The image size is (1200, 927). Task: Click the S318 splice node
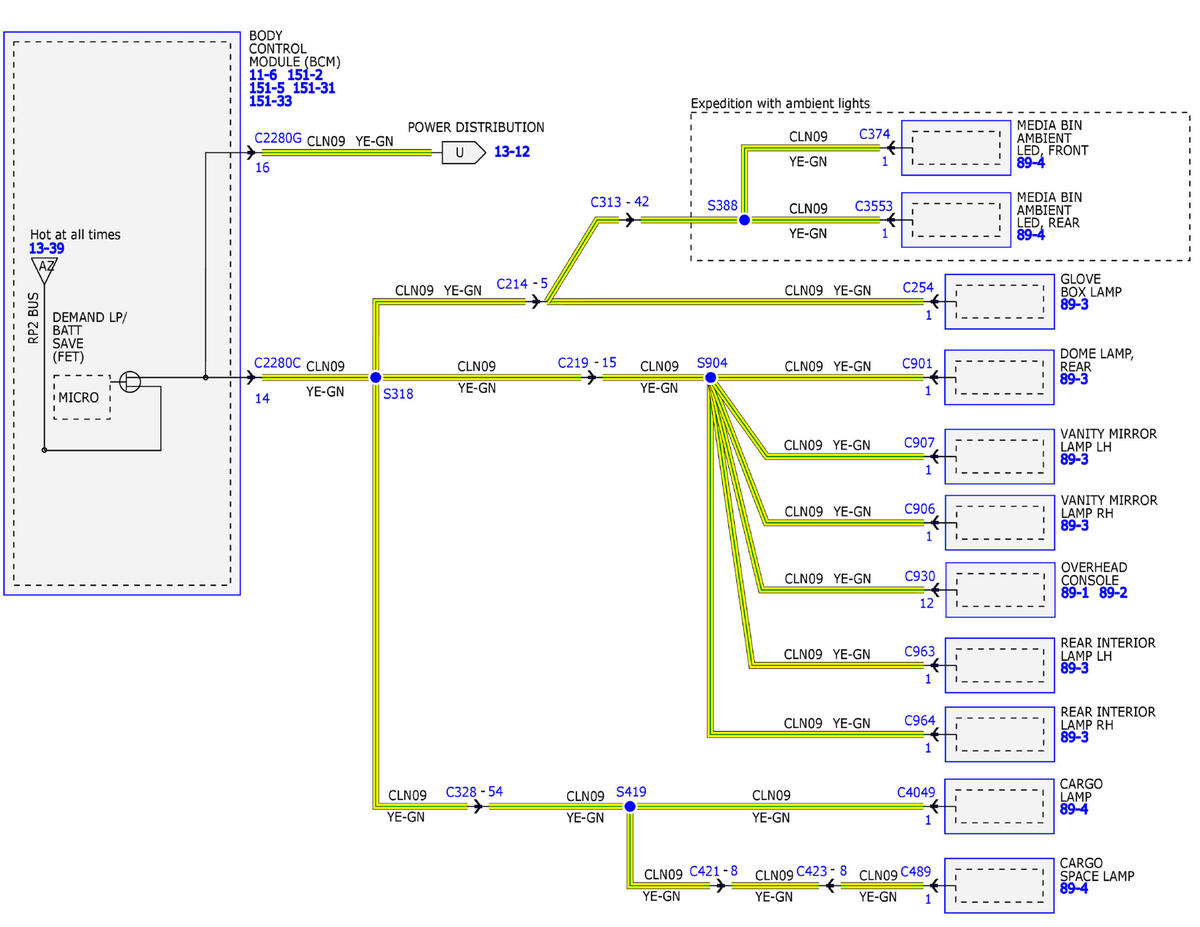tap(375, 377)
